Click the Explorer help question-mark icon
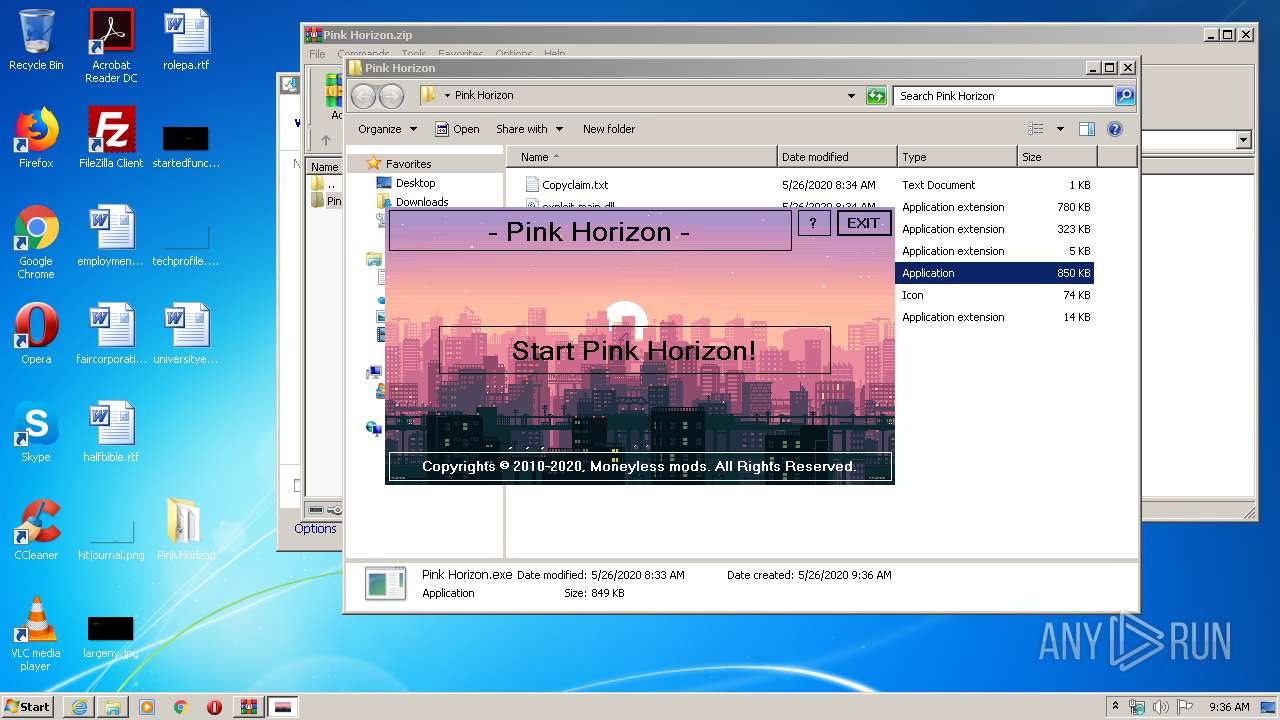Image resolution: width=1280 pixels, height=720 pixels. click(1115, 129)
